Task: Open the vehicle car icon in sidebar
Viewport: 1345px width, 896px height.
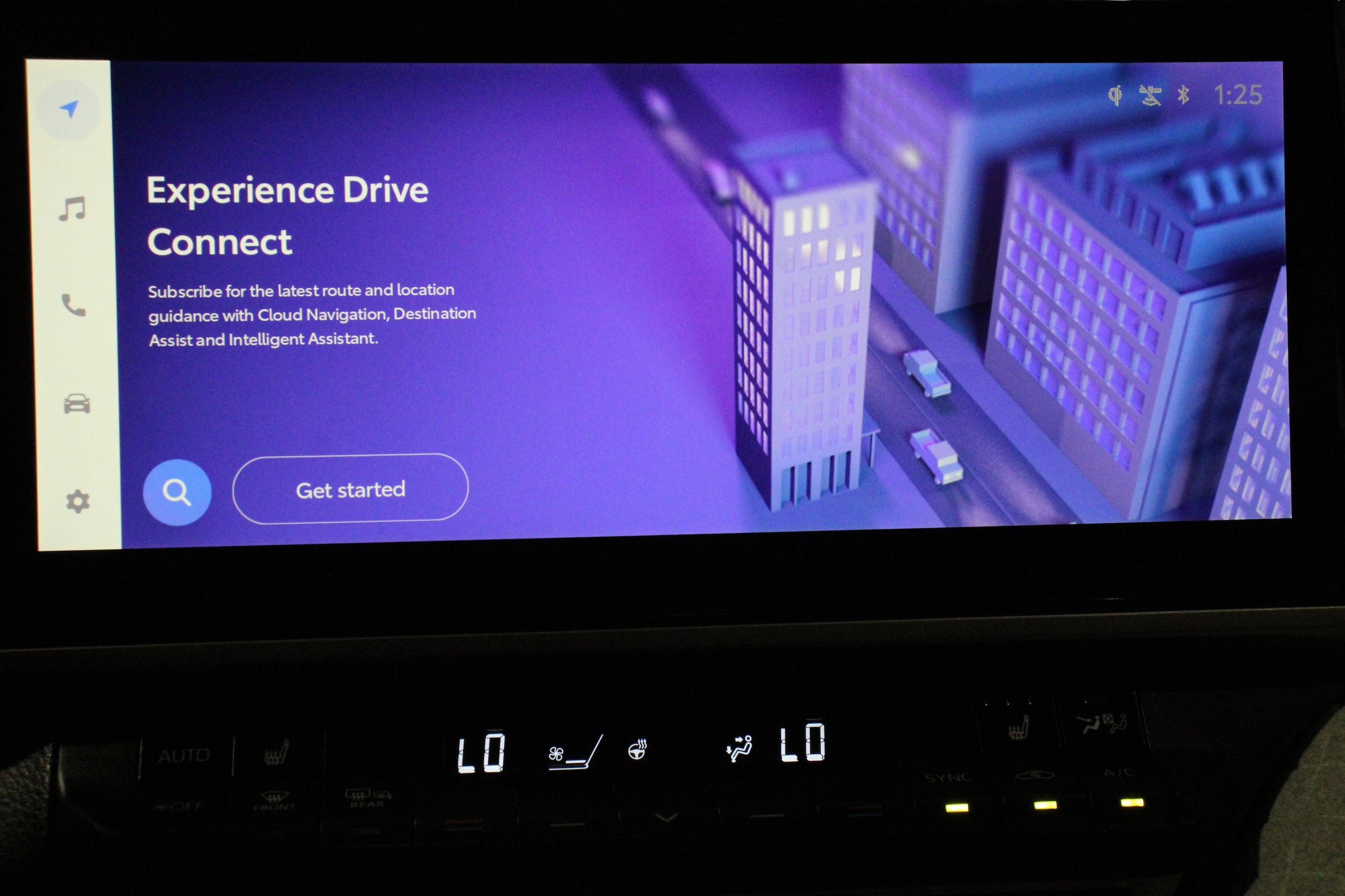Action: pyautogui.click(x=76, y=403)
